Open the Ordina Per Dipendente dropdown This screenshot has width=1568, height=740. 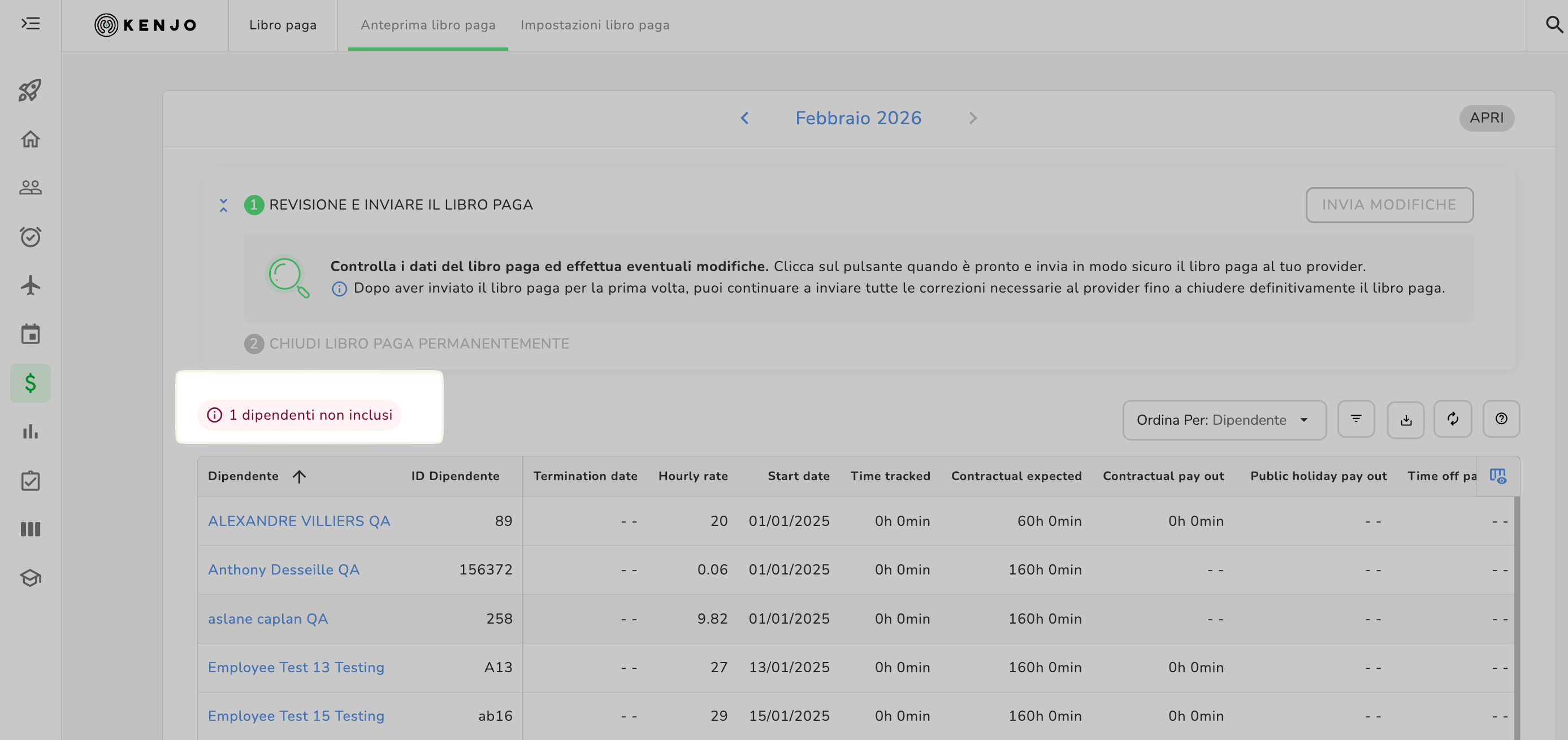(1223, 420)
